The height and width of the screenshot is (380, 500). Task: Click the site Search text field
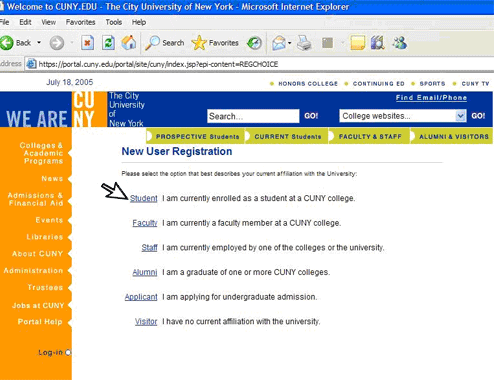tap(253, 116)
